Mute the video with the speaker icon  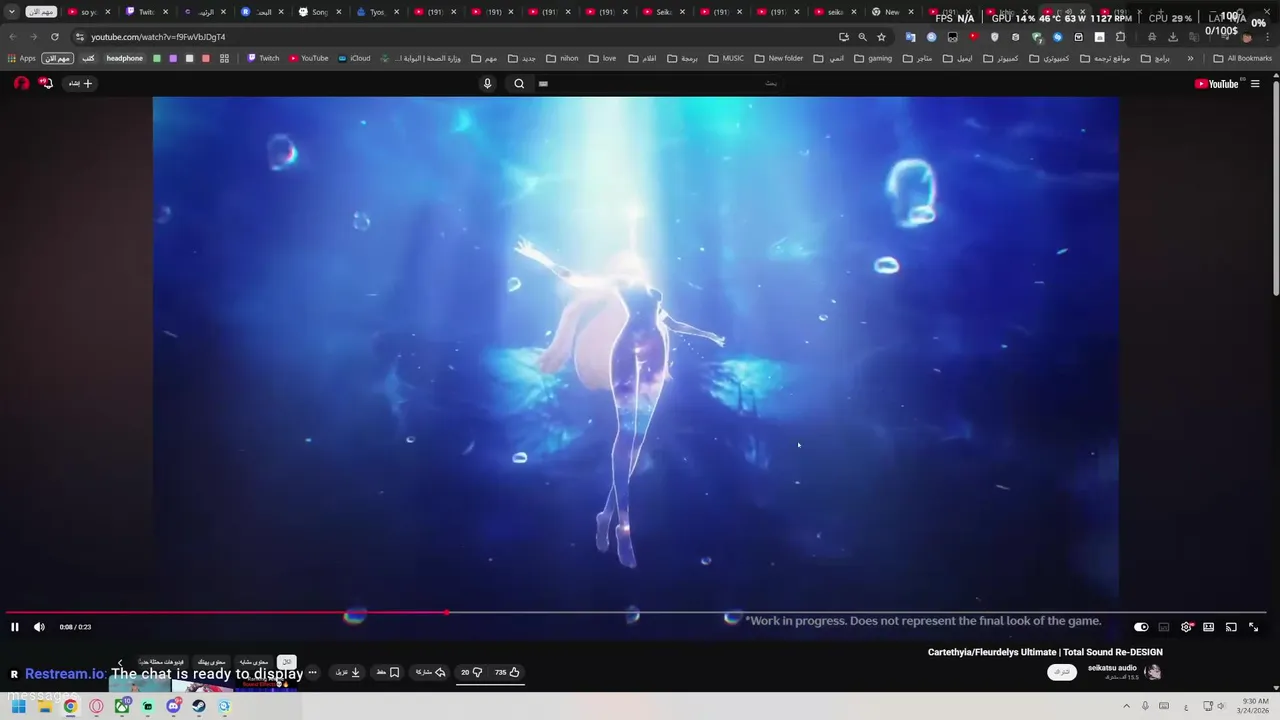tap(39, 627)
